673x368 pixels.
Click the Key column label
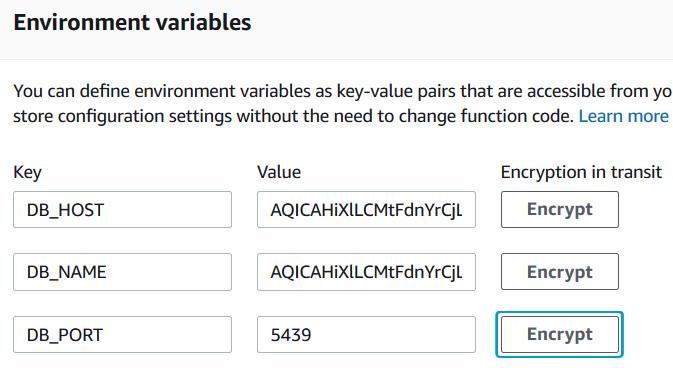tap(27, 172)
